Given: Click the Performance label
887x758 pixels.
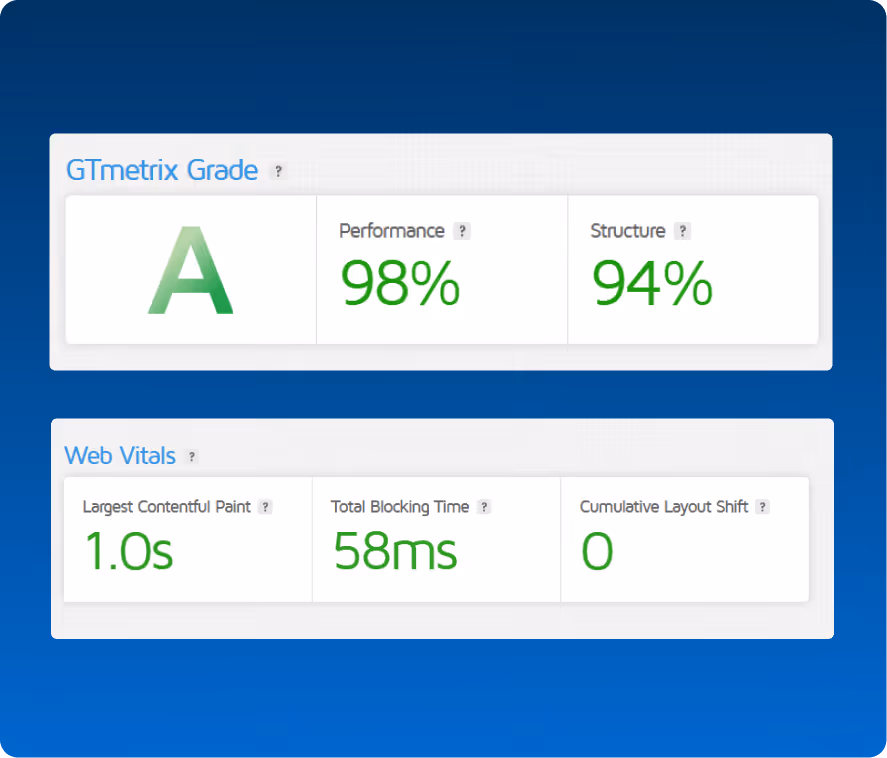Looking at the screenshot, I should click(x=392, y=231).
